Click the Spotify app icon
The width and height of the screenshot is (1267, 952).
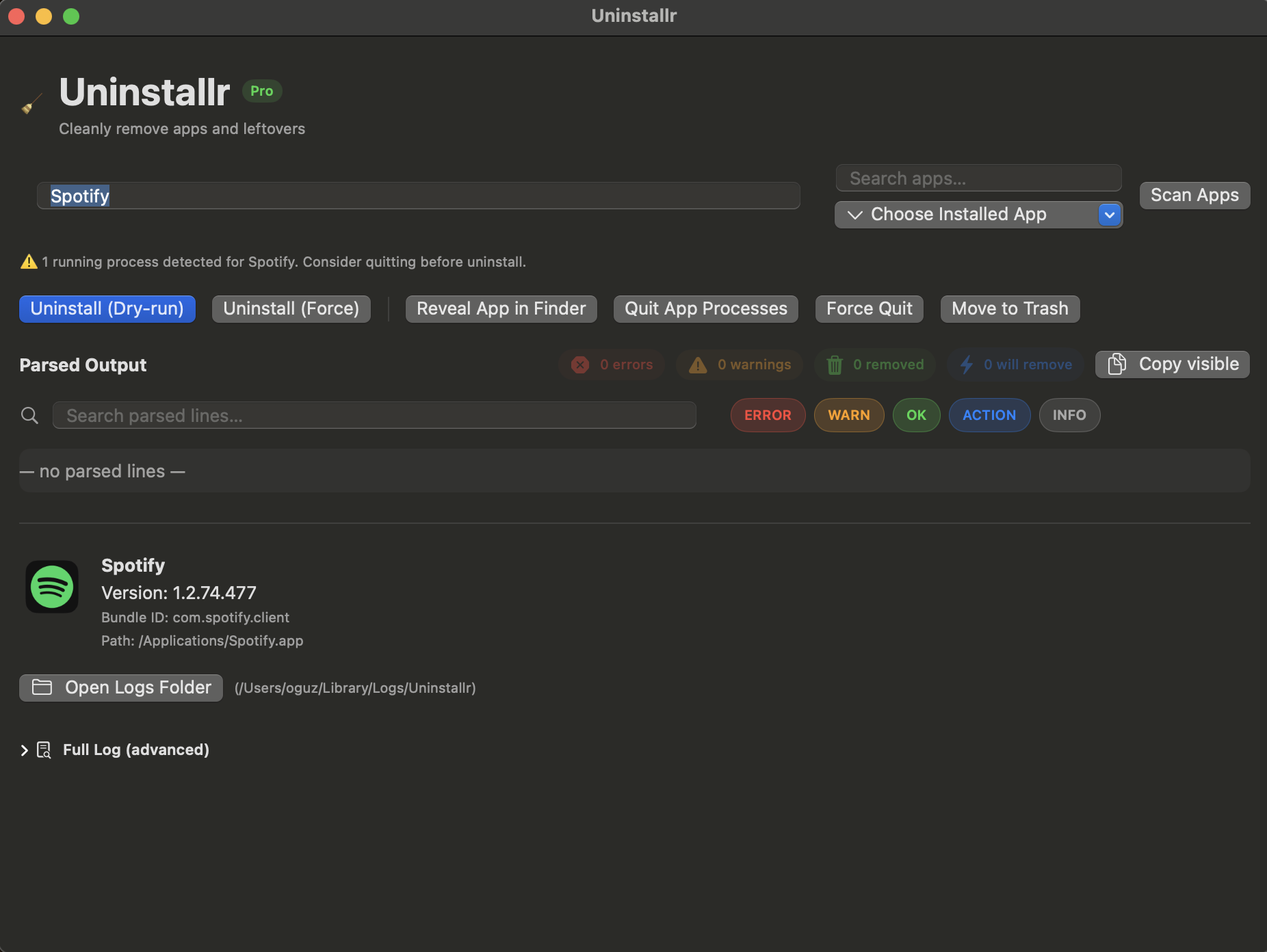52,587
